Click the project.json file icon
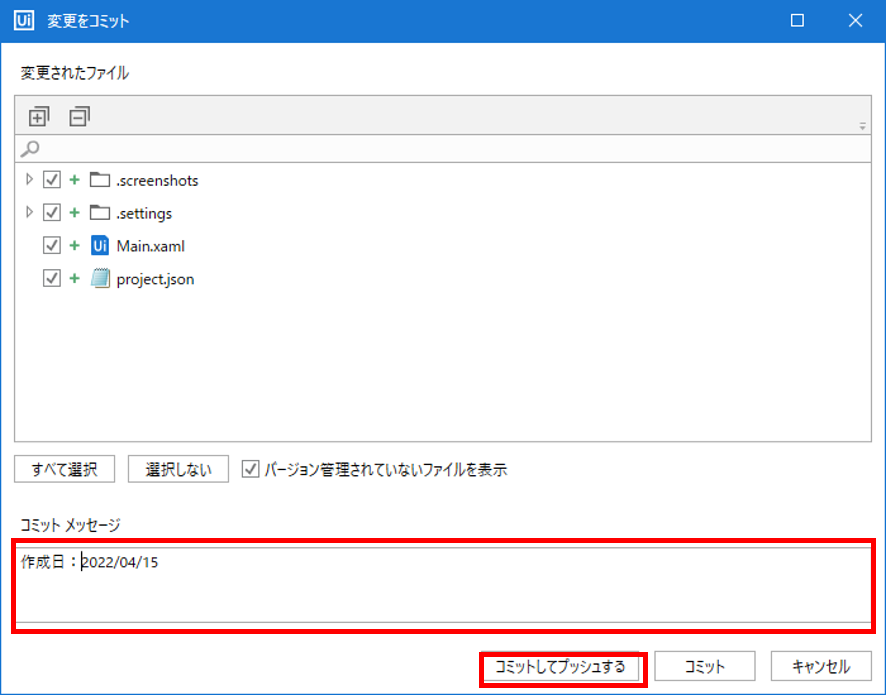The height and width of the screenshot is (695, 886). pos(99,279)
